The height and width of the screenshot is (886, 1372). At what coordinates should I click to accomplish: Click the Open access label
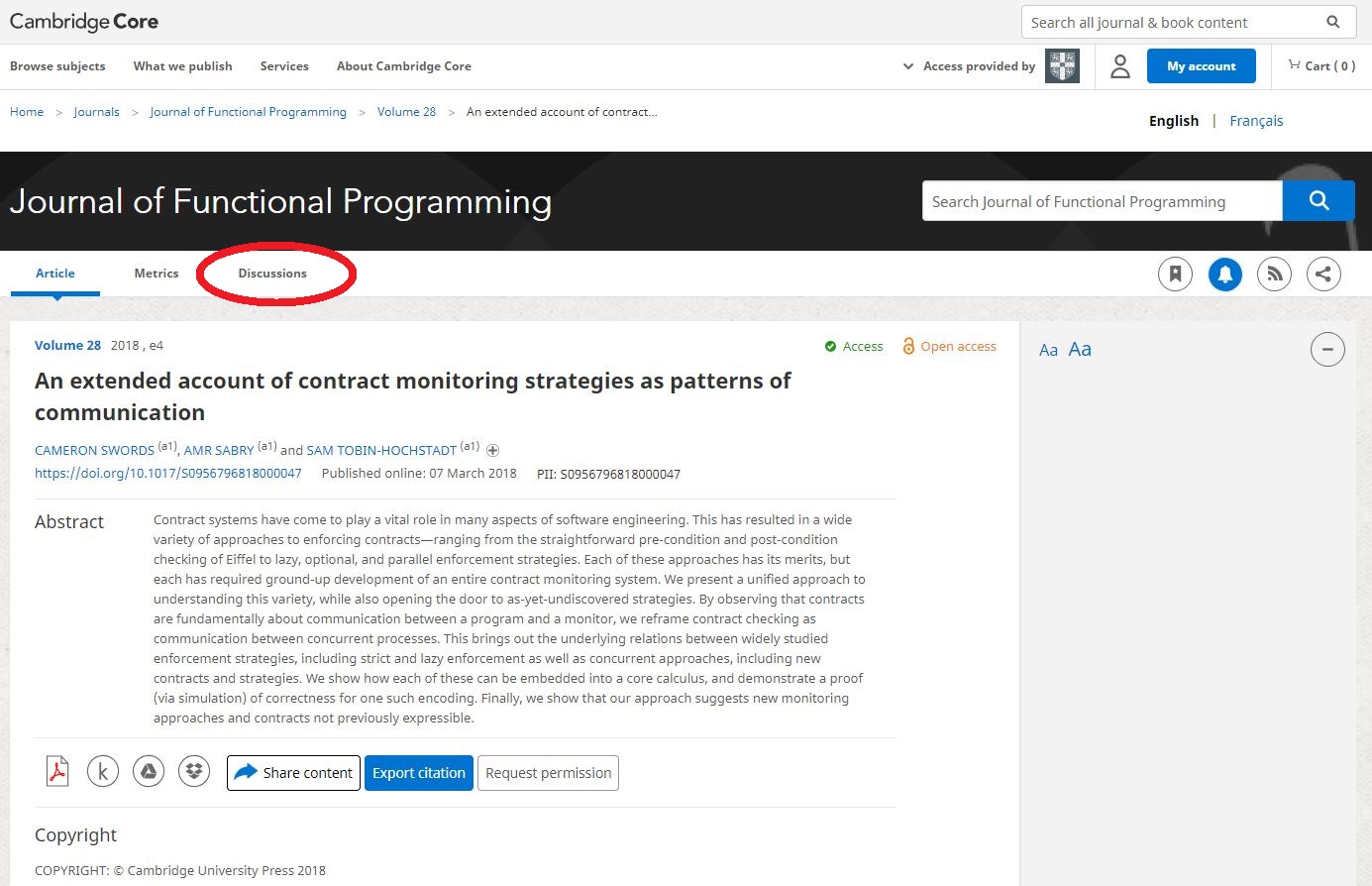point(958,346)
